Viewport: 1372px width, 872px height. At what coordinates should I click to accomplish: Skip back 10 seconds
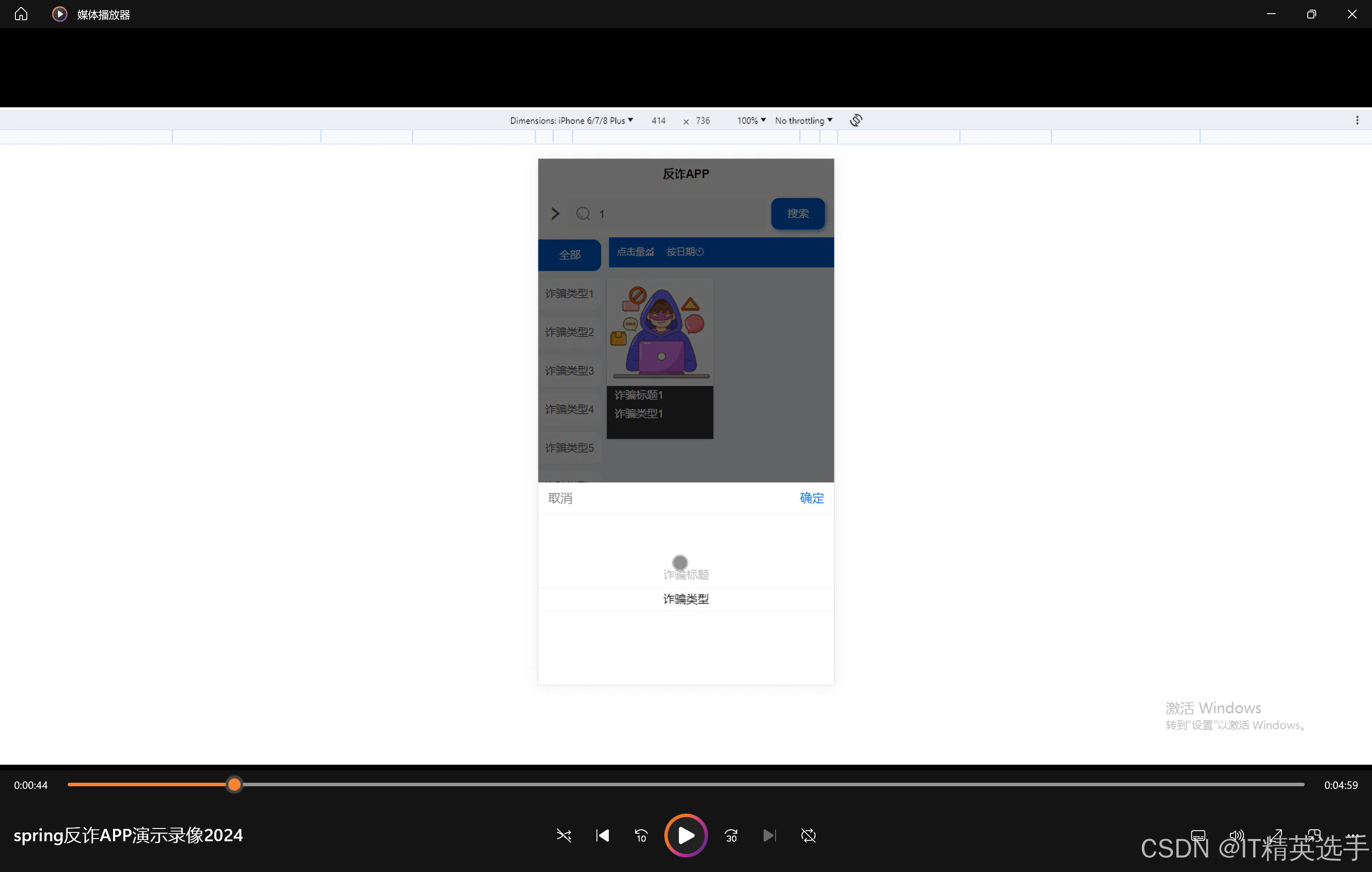[641, 836]
